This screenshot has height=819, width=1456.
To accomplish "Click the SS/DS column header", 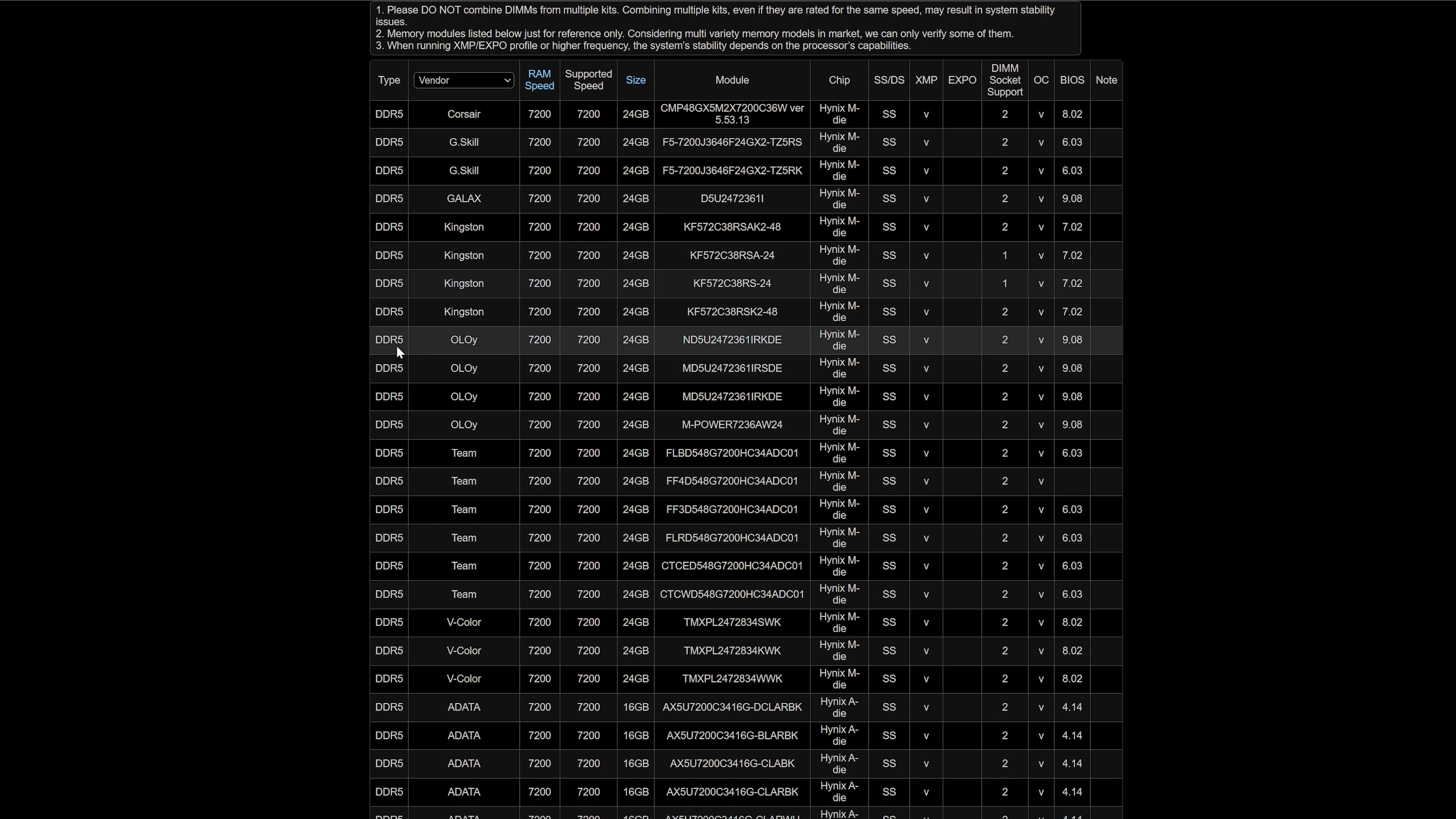I will click(x=888, y=80).
